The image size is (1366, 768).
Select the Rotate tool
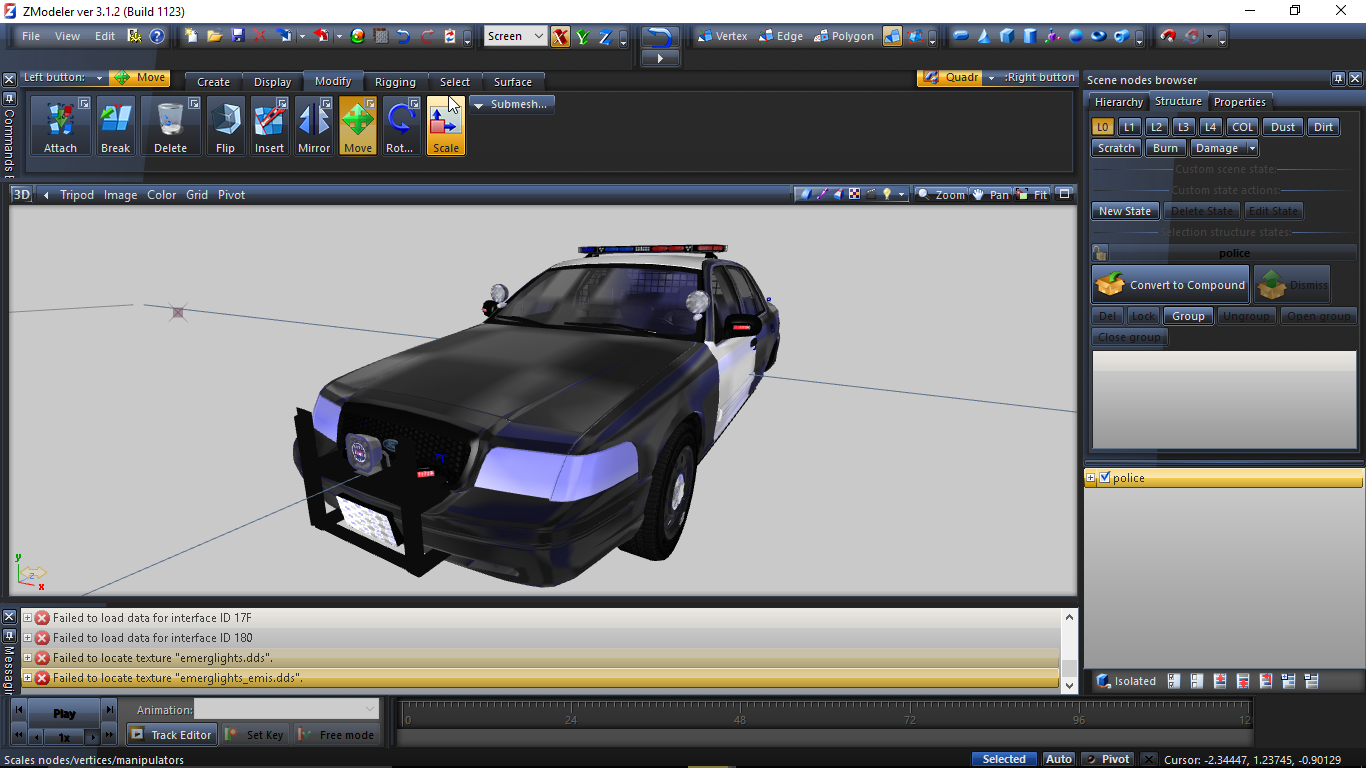(x=400, y=125)
